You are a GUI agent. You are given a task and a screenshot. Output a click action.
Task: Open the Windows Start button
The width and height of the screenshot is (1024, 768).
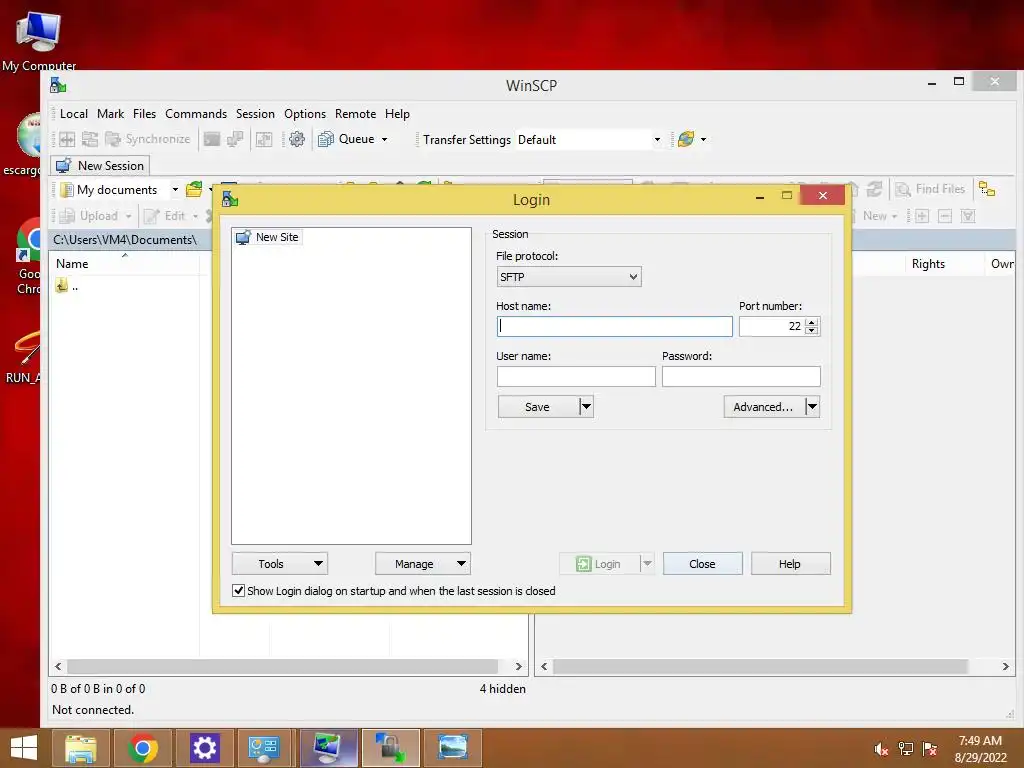coord(24,748)
